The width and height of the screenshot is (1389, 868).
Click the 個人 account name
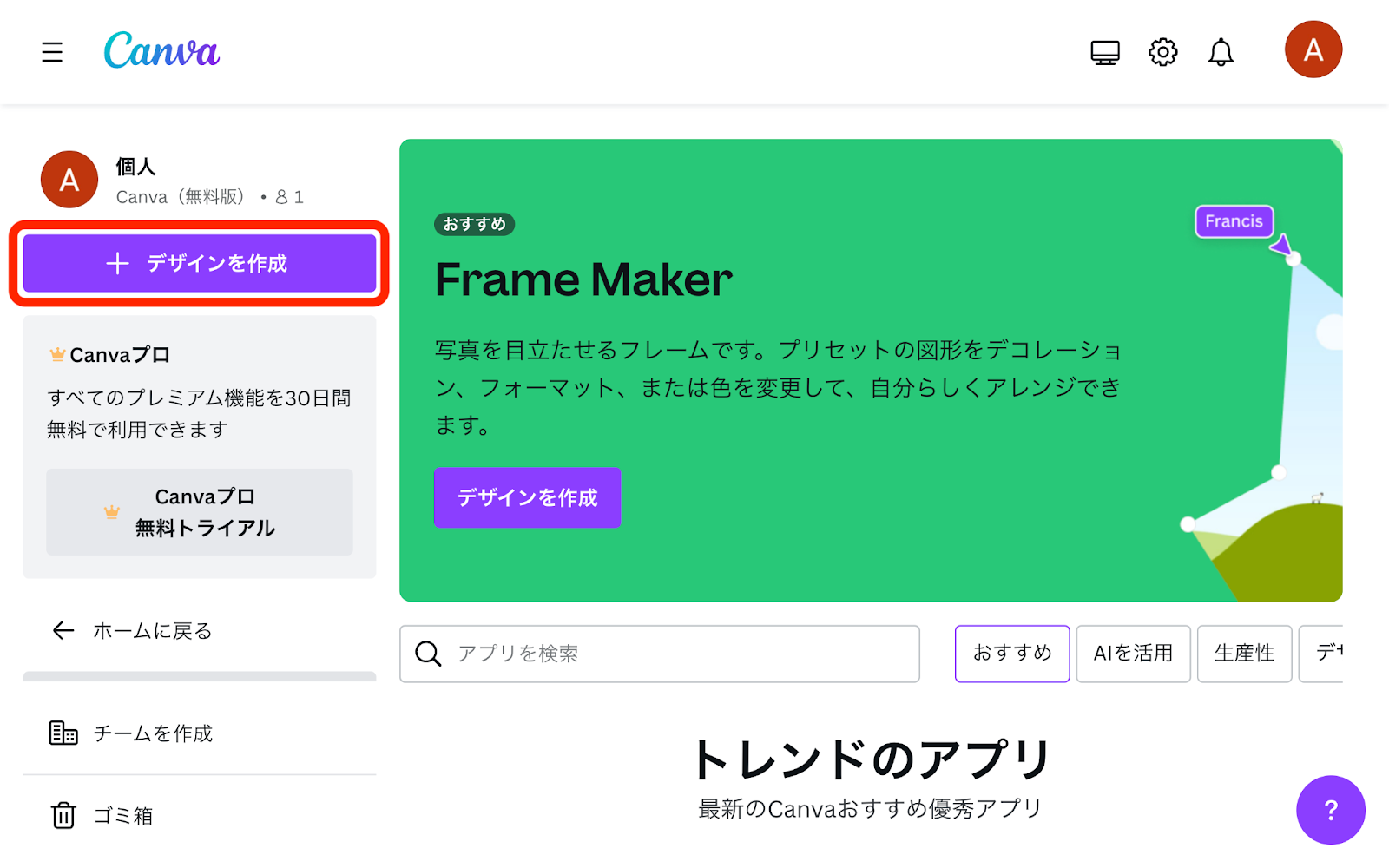[135, 166]
